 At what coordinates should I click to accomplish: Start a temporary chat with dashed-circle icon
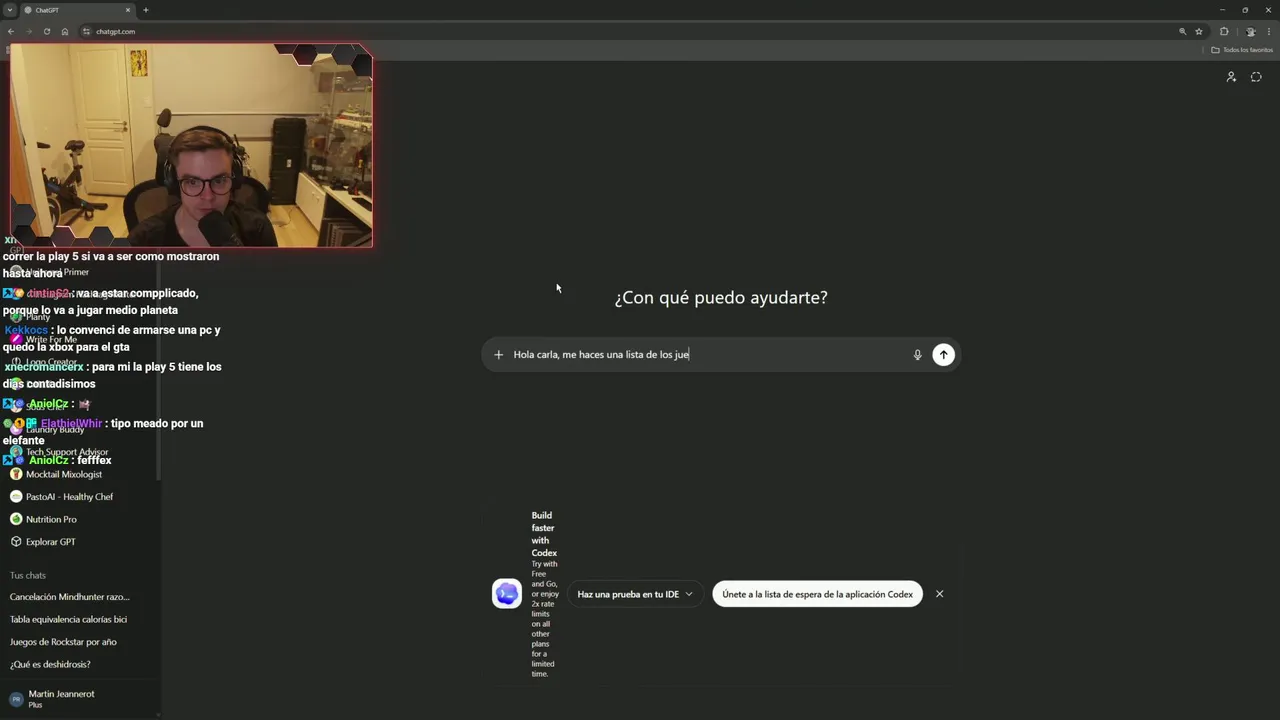click(1256, 77)
